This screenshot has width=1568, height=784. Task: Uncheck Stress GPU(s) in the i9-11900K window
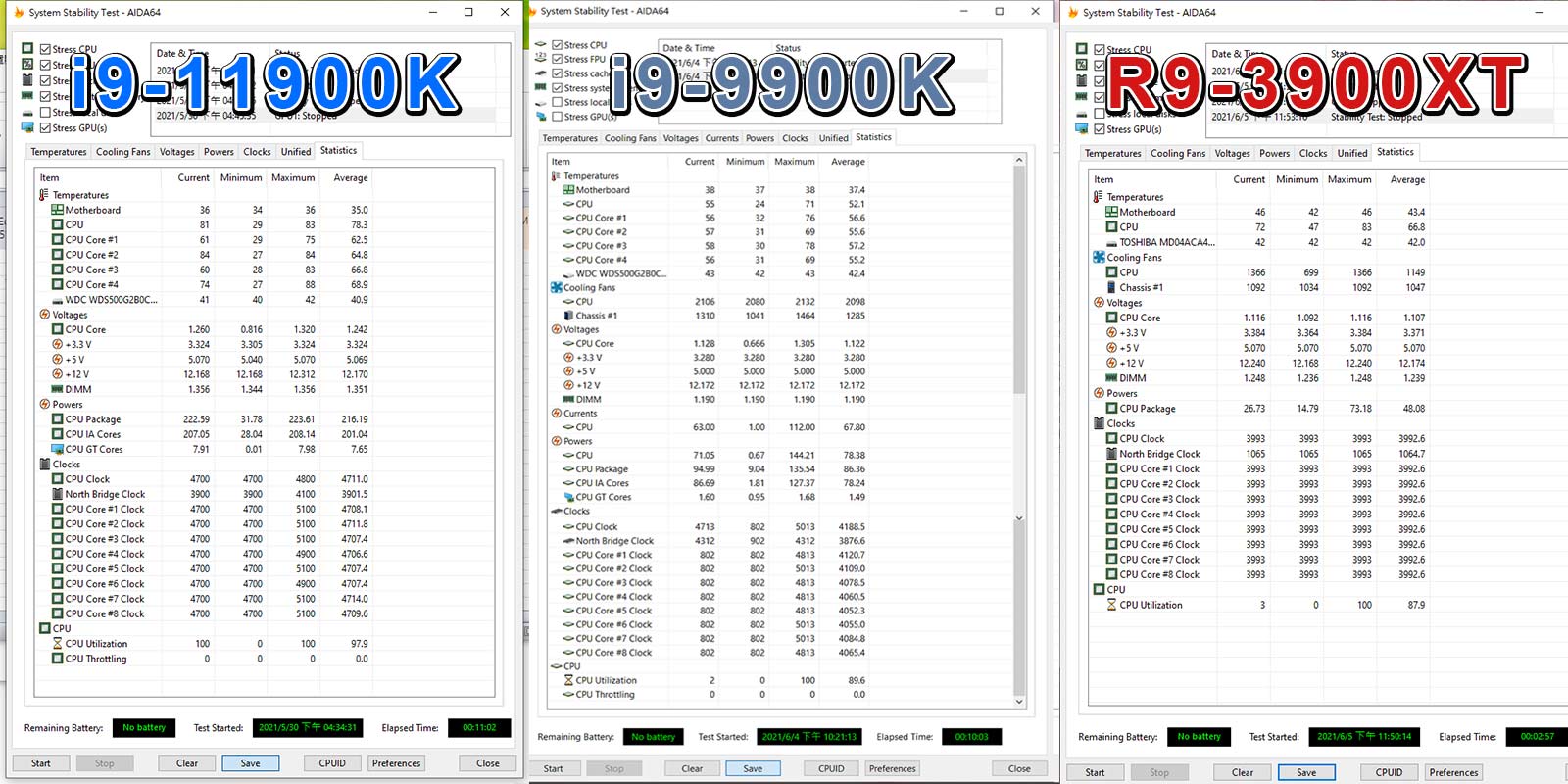pyautogui.click(x=45, y=128)
